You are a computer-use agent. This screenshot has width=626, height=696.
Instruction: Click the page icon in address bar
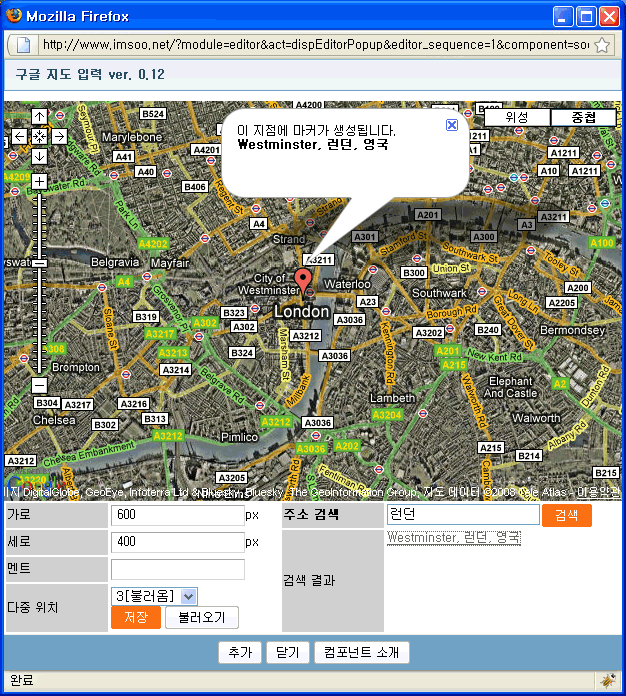(x=24, y=45)
